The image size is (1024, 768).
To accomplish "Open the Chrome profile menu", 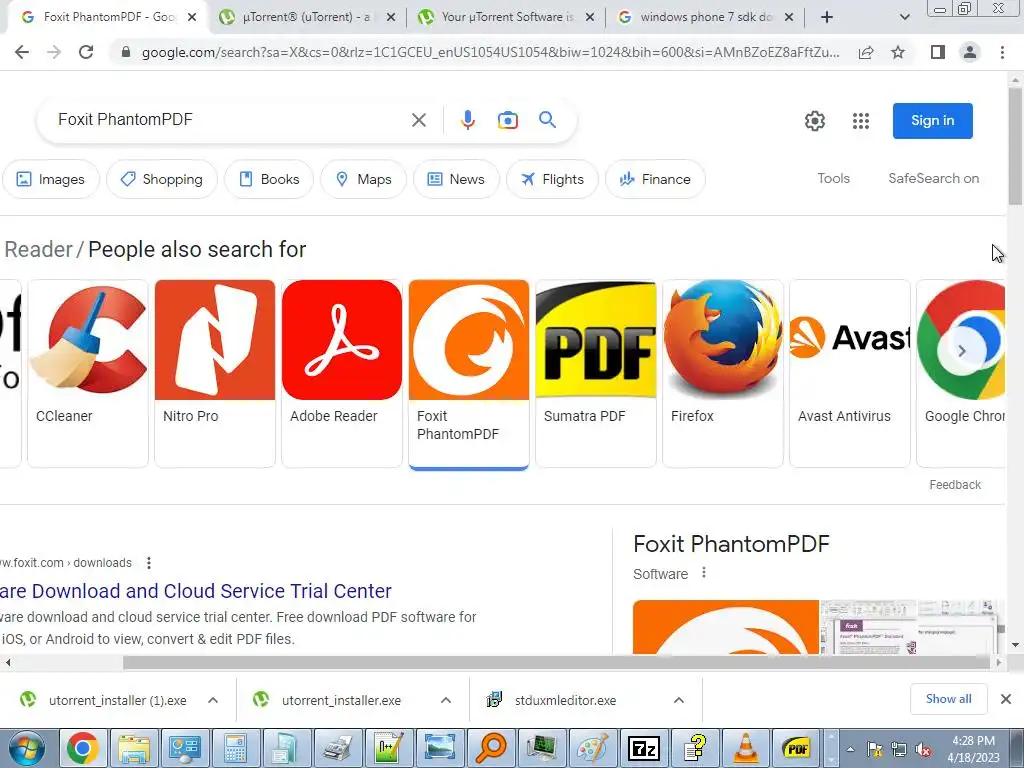I will 970,52.
